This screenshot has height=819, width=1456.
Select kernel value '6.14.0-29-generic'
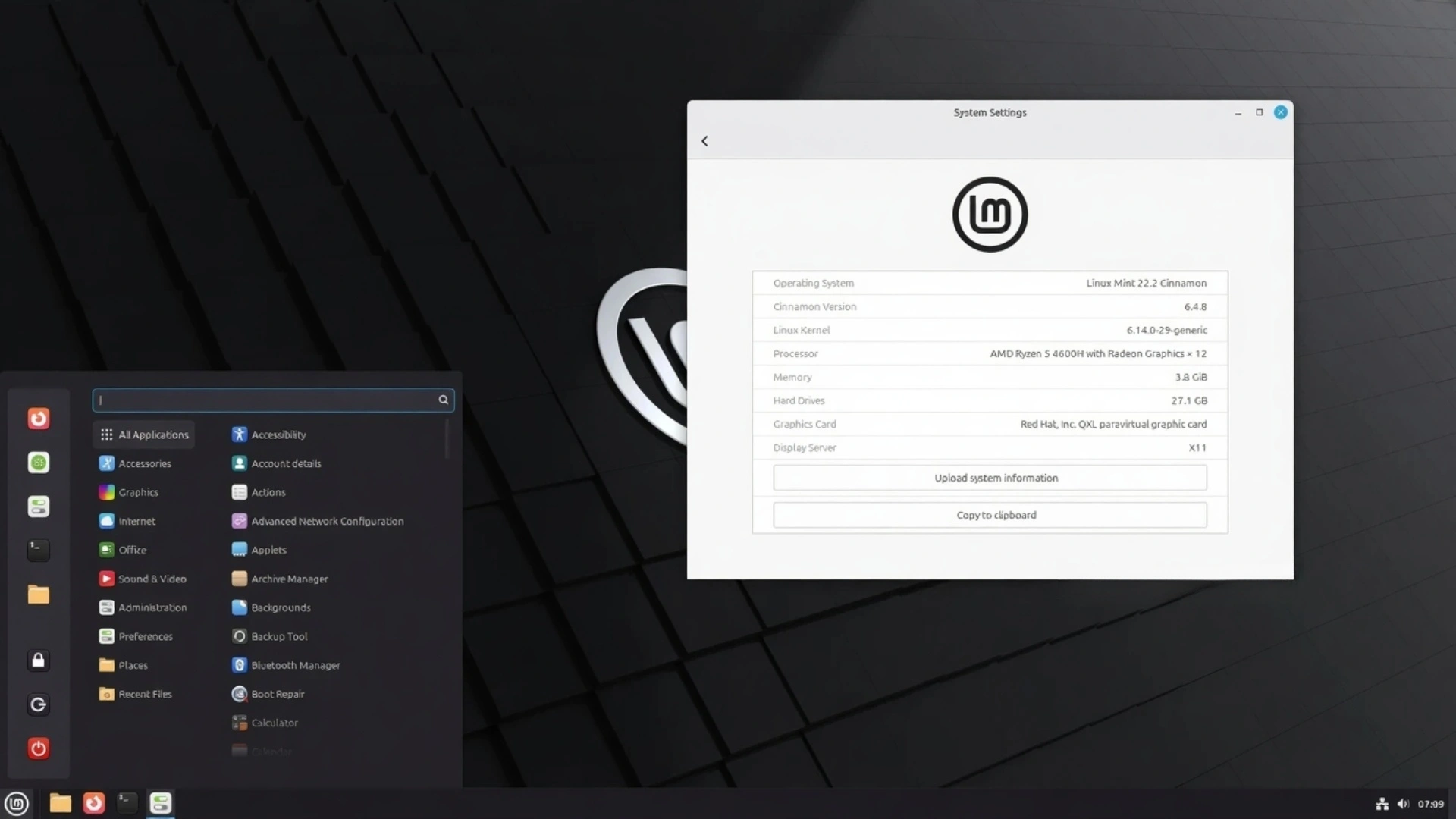(1166, 330)
